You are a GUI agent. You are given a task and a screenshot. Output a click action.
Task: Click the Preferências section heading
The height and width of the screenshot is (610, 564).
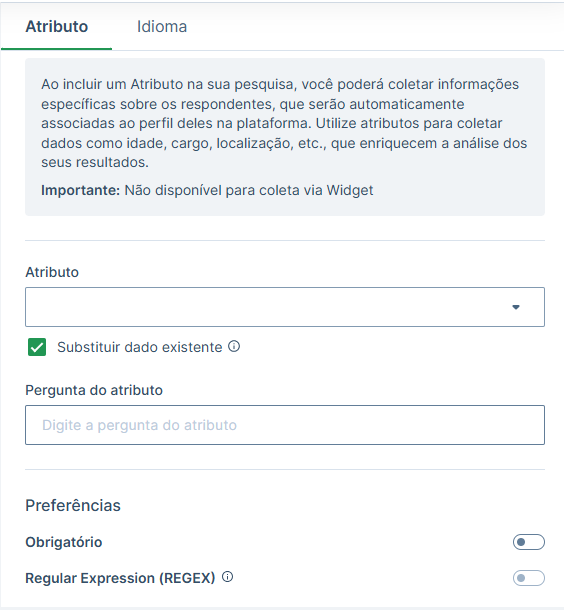pos(73,505)
